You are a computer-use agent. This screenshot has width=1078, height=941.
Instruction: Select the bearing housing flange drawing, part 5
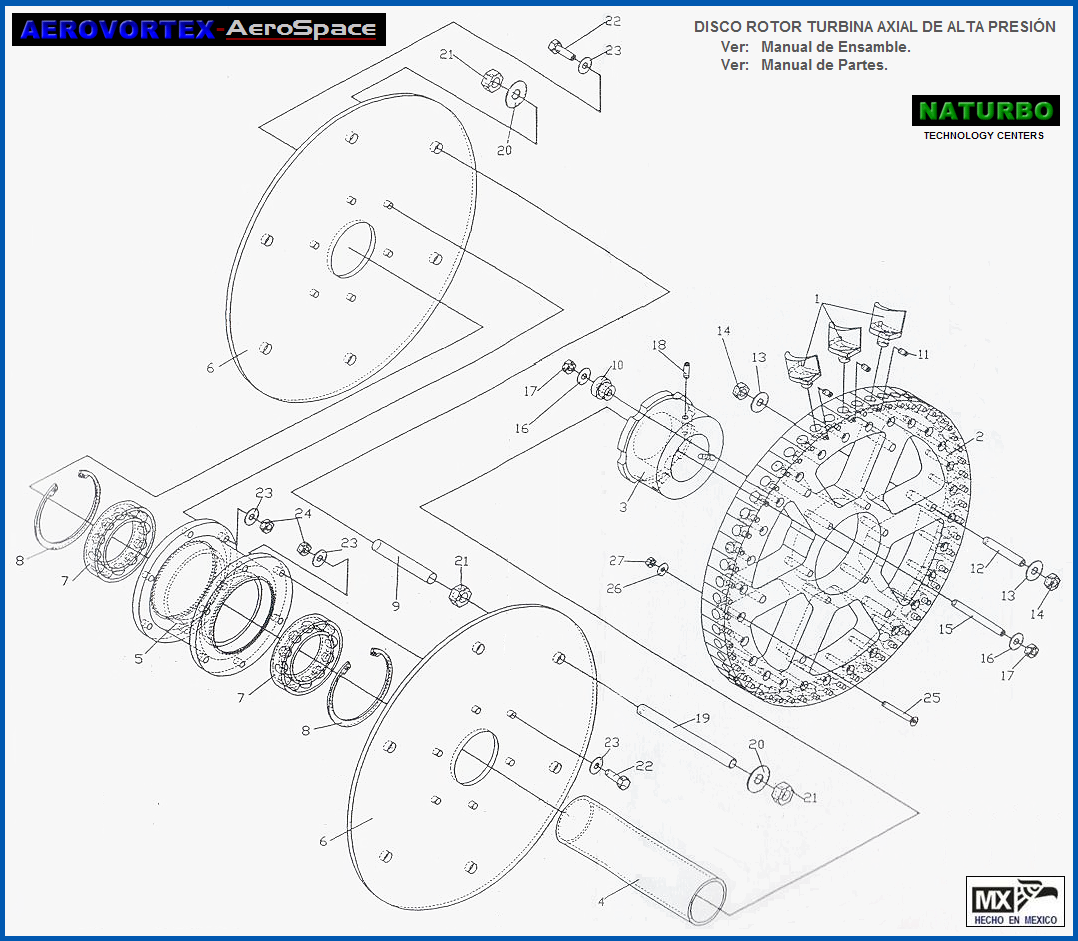[212, 599]
